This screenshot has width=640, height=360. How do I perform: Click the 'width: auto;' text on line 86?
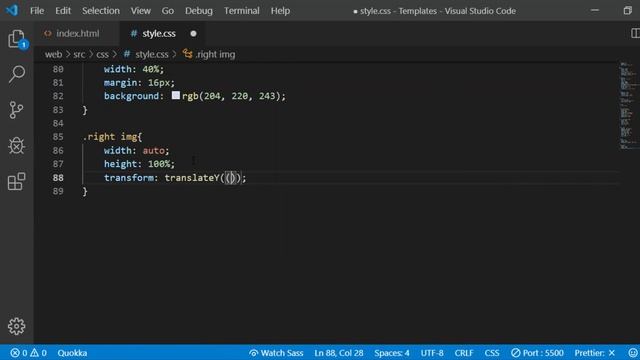click(x=136, y=151)
